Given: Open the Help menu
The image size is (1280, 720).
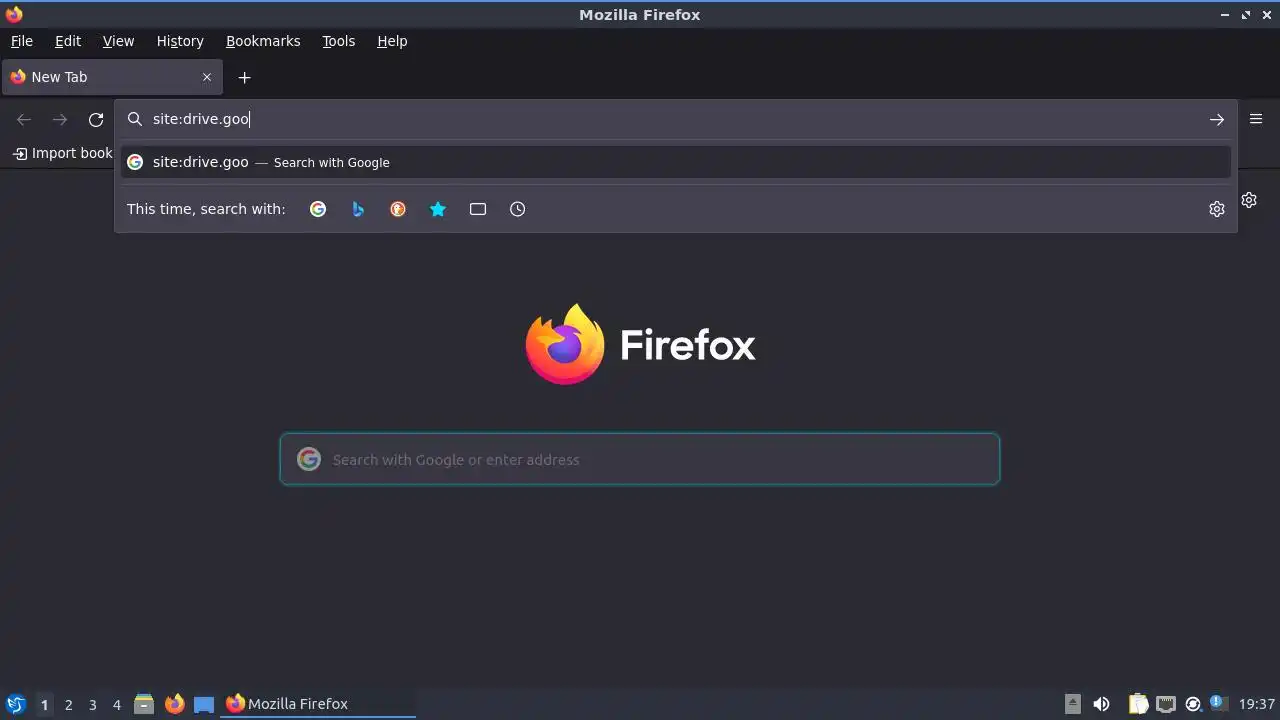Looking at the screenshot, I should pos(392,41).
